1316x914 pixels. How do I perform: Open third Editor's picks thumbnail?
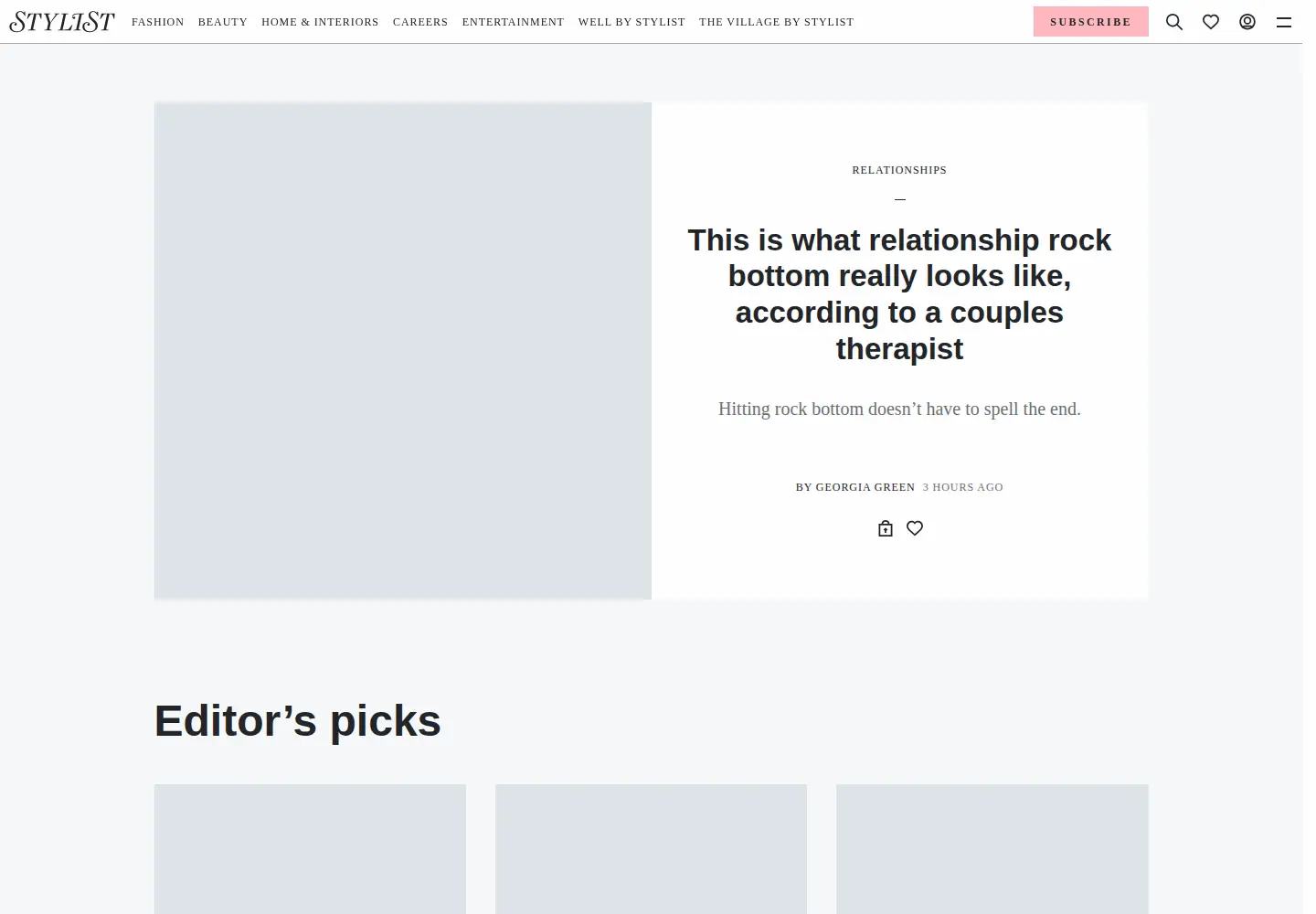click(x=992, y=849)
